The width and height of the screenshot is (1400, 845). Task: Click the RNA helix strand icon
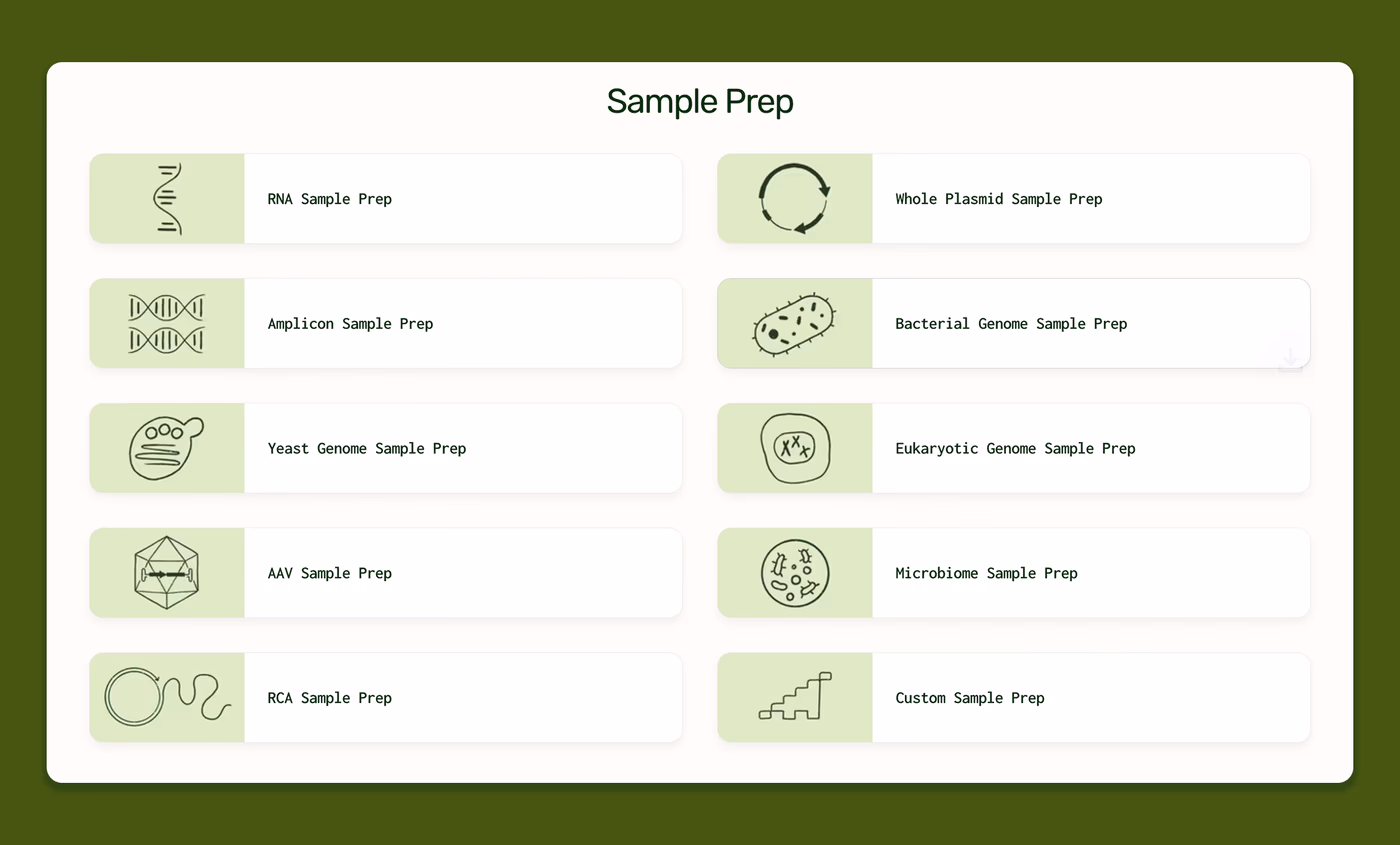tap(168, 199)
